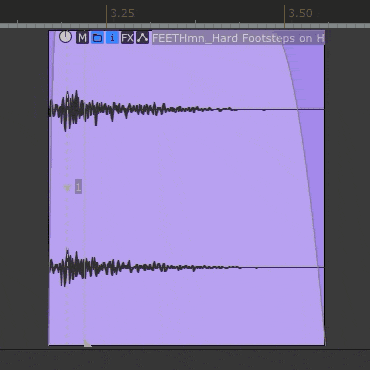The height and width of the screenshot is (370, 370).
Task: Mute the clip with the M button
Action: (x=82, y=38)
